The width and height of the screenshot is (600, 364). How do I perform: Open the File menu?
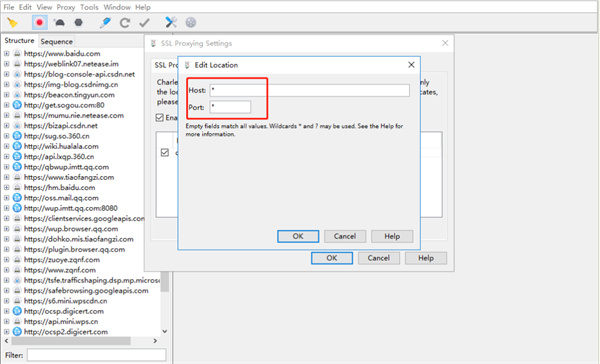click(x=9, y=7)
